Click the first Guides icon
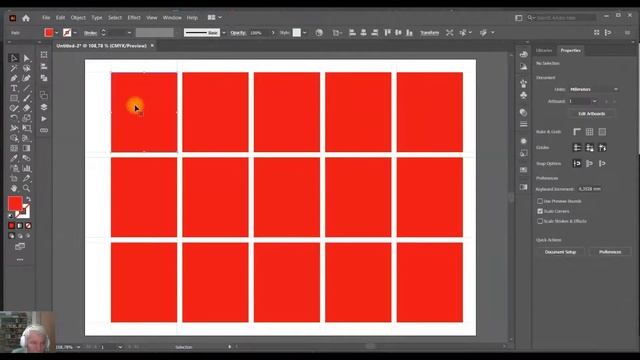 (x=577, y=148)
